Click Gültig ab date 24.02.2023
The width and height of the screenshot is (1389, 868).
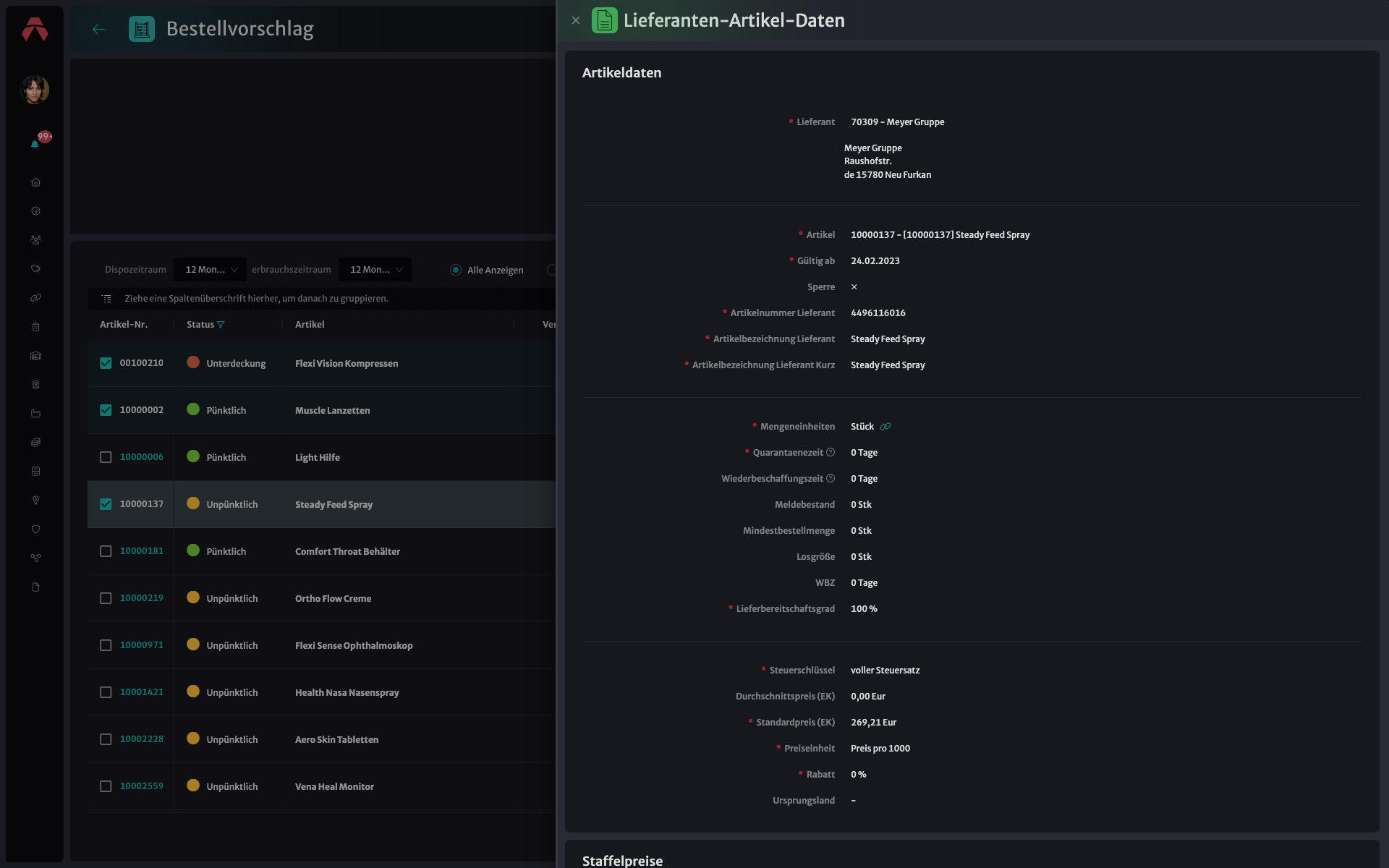(875, 261)
